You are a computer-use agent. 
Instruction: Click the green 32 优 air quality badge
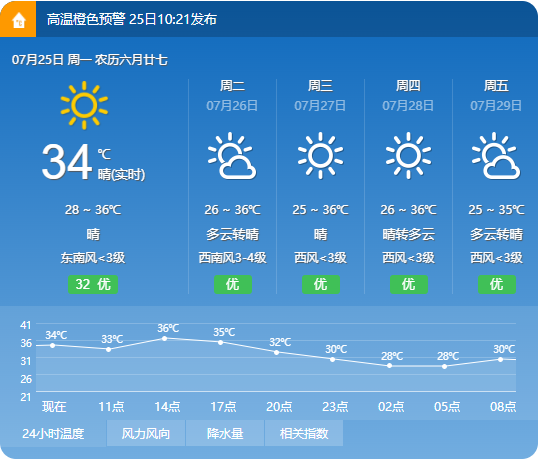point(93,284)
